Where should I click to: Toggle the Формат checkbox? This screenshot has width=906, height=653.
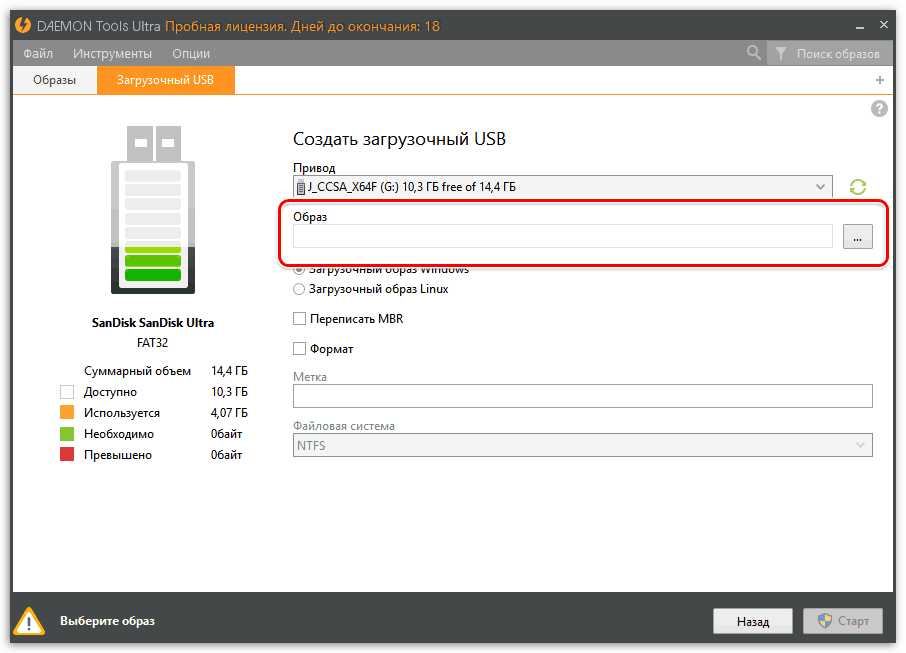click(299, 349)
